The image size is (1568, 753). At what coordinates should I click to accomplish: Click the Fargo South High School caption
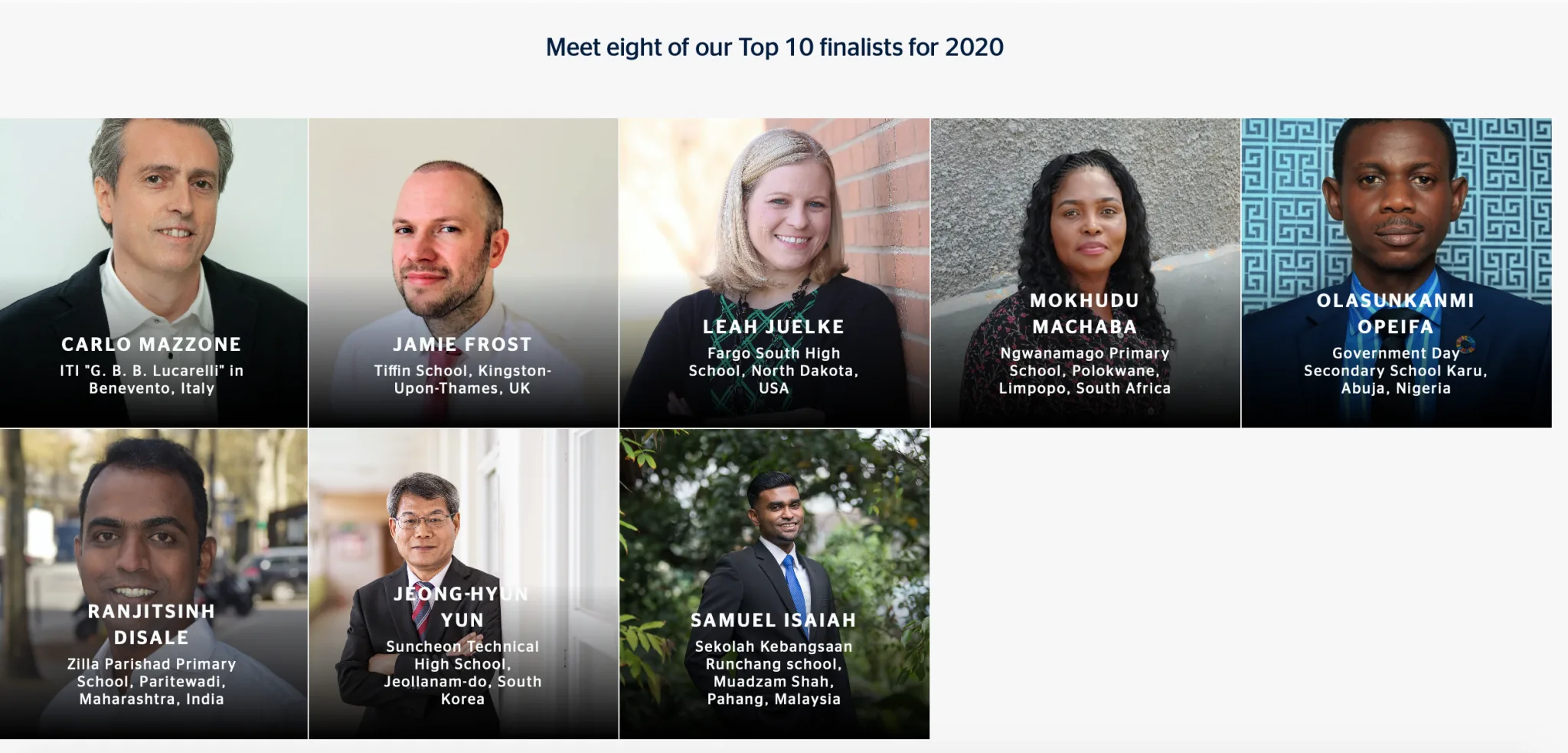pyautogui.click(x=773, y=371)
